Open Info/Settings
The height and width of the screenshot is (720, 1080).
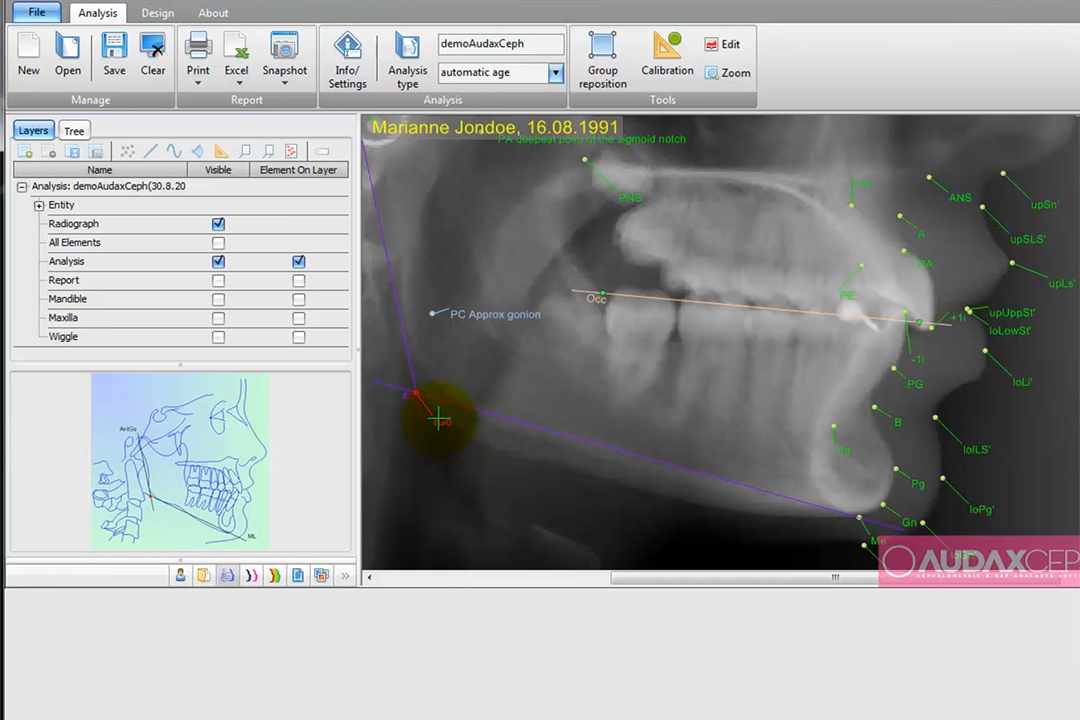click(347, 61)
